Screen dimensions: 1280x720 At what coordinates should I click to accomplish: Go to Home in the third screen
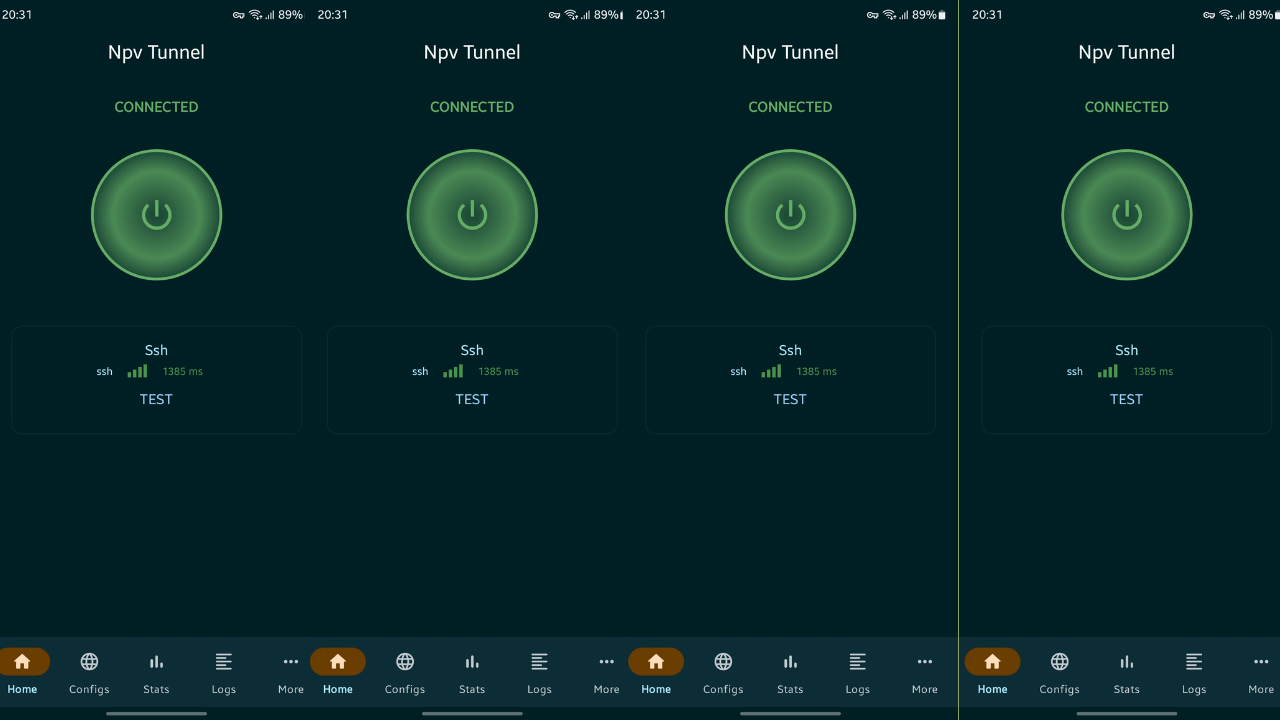[656, 670]
